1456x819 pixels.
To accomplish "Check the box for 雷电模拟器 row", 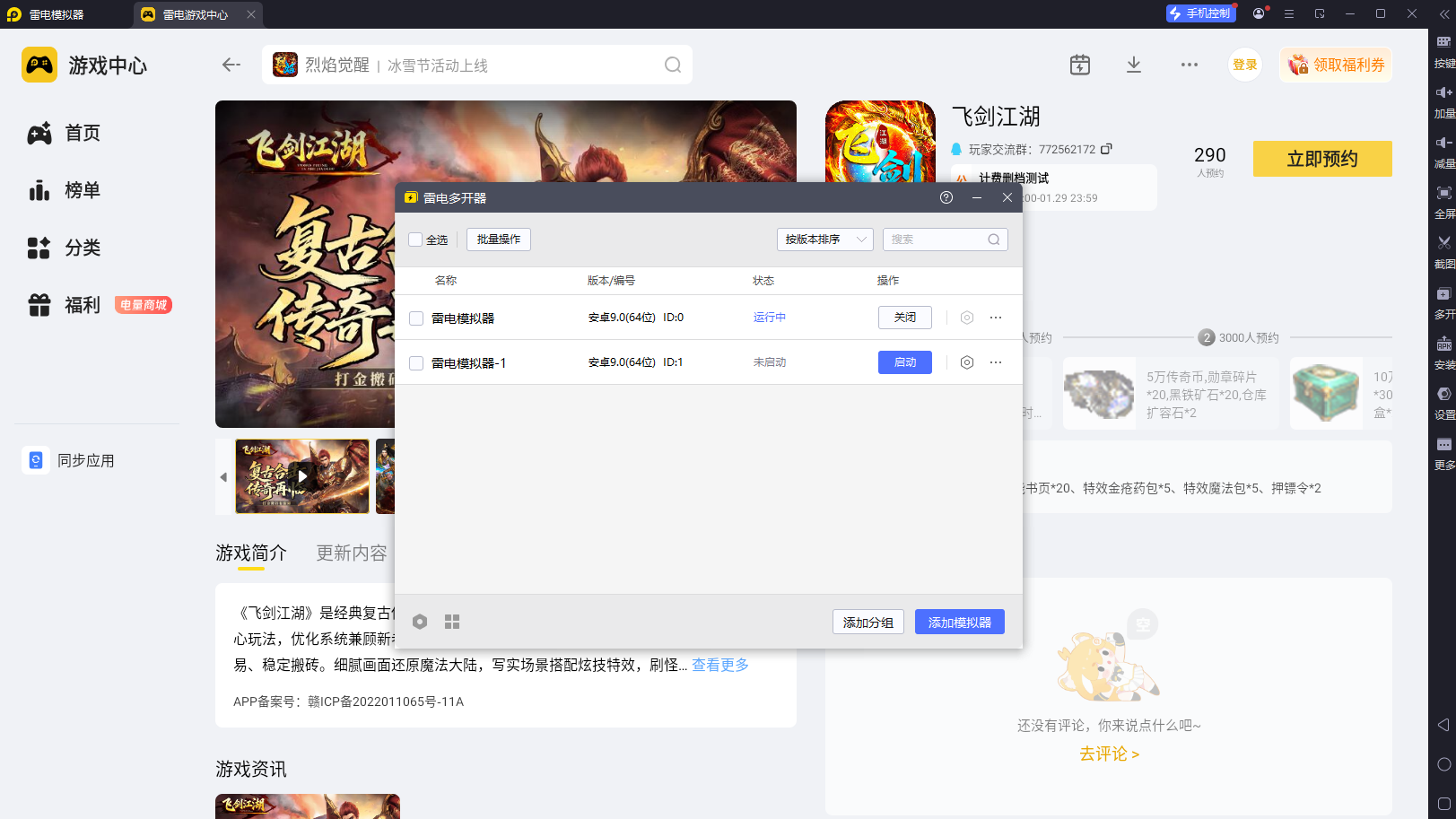I will (416, 318).
